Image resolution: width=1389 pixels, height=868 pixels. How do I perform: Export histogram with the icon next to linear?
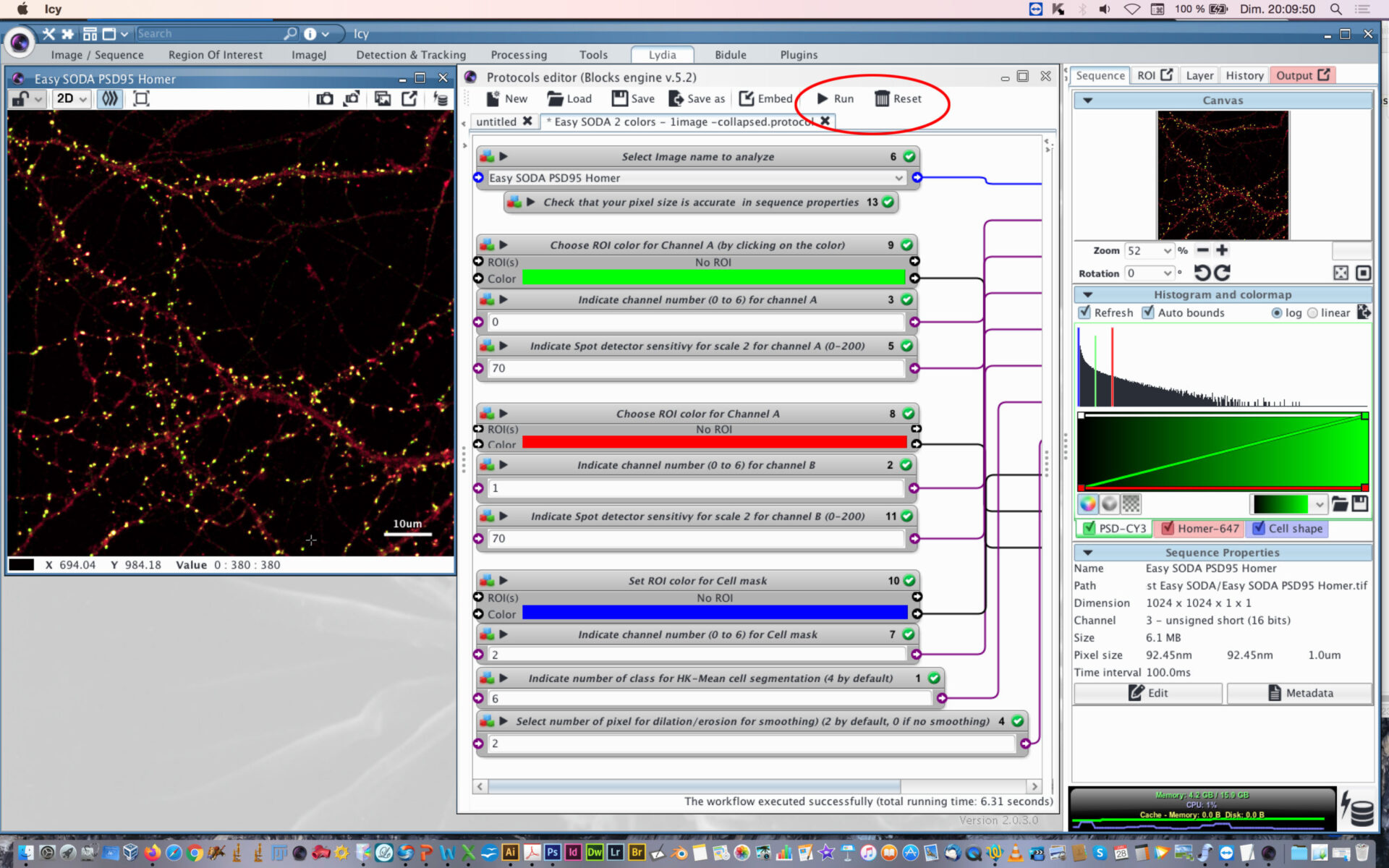[1364, 312]
